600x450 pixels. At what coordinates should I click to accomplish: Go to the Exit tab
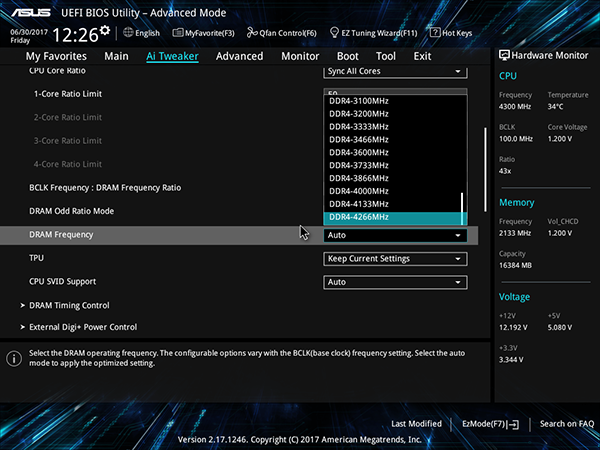point(422,56)
